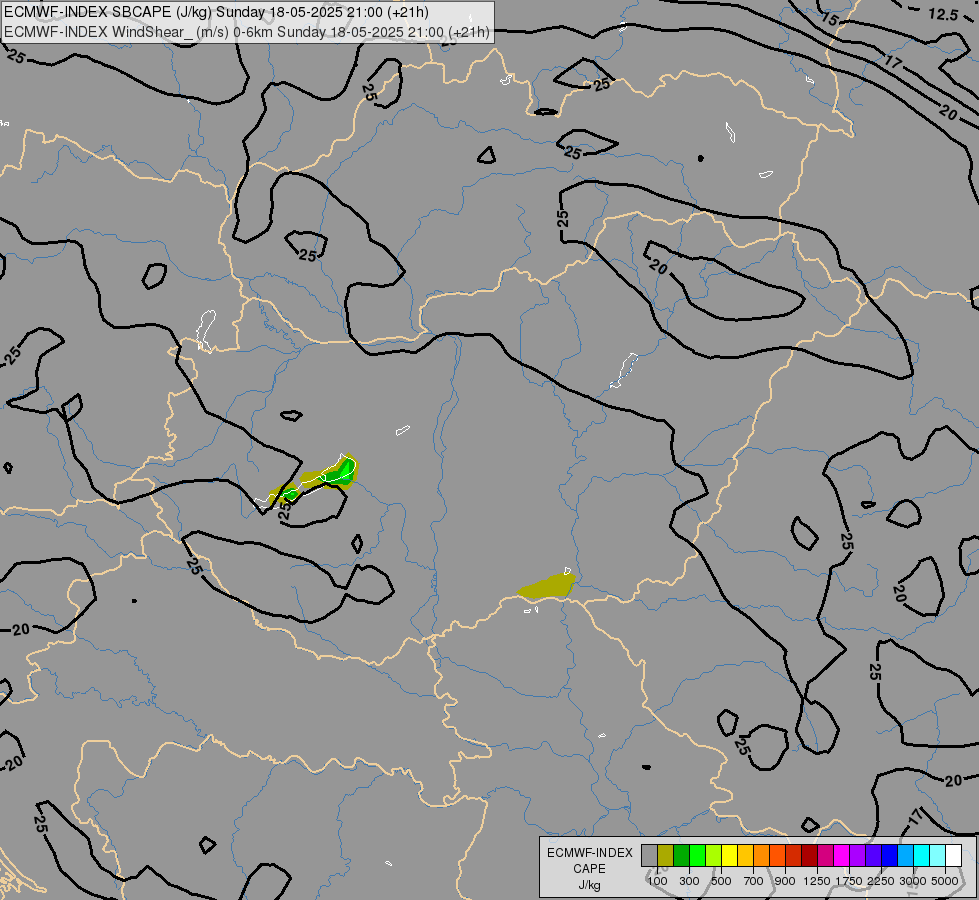Click the 700 legend value label
The image size is (979, 900).
[x=754, y=881]
